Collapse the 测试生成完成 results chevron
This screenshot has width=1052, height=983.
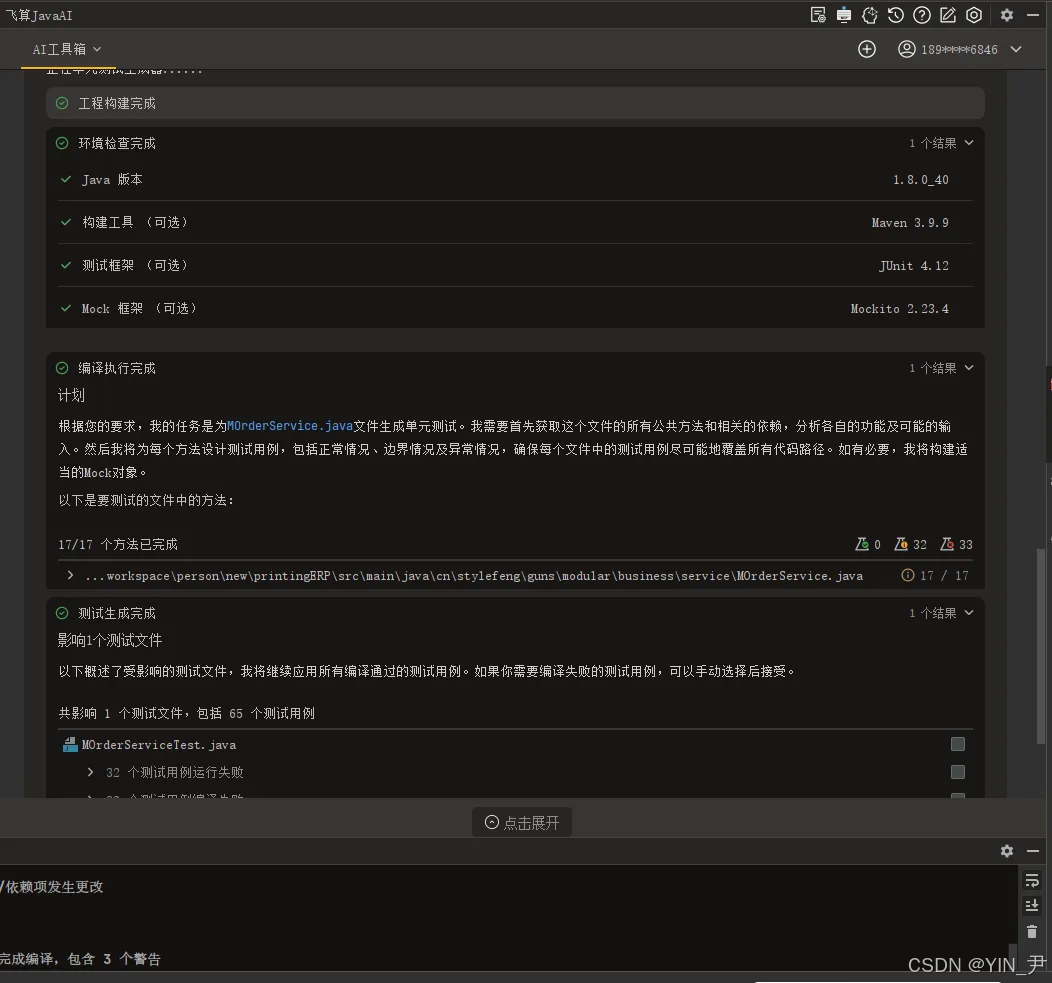pyautogui.click(x=969, y=613)
